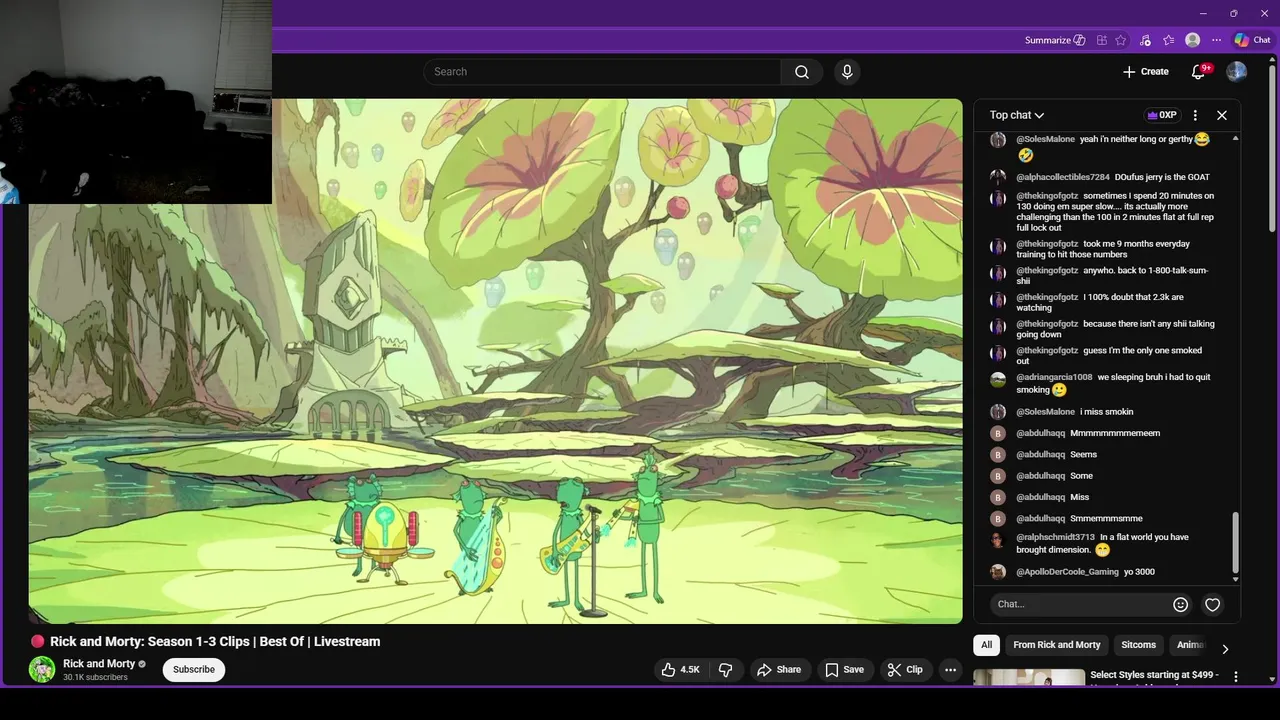The image size is (1280, 720).
Task: Select the partially visible Animation chip
Action: (1189, 645)
